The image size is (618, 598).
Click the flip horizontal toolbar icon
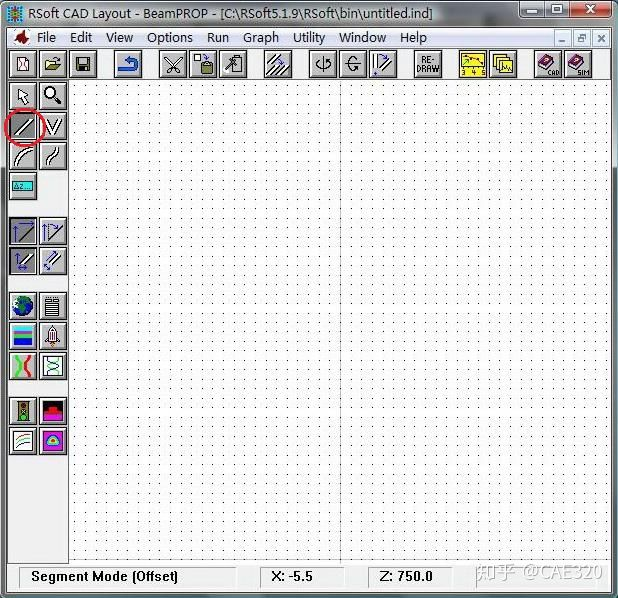pos(353,64)
